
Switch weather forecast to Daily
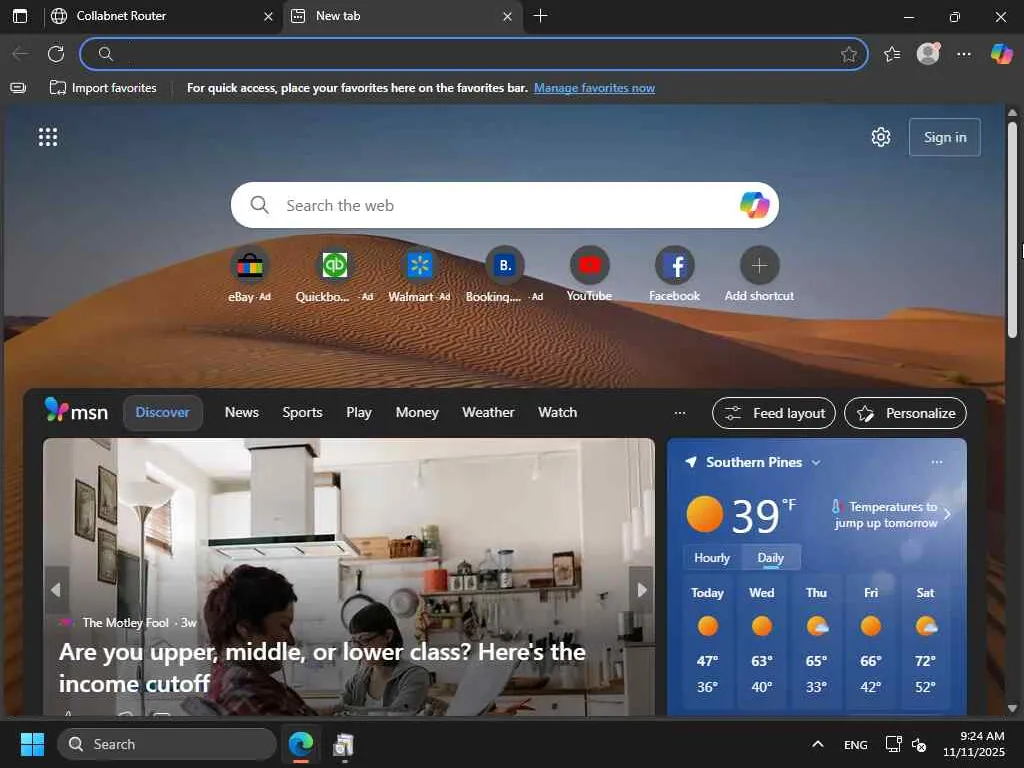[x=771, y=558]
